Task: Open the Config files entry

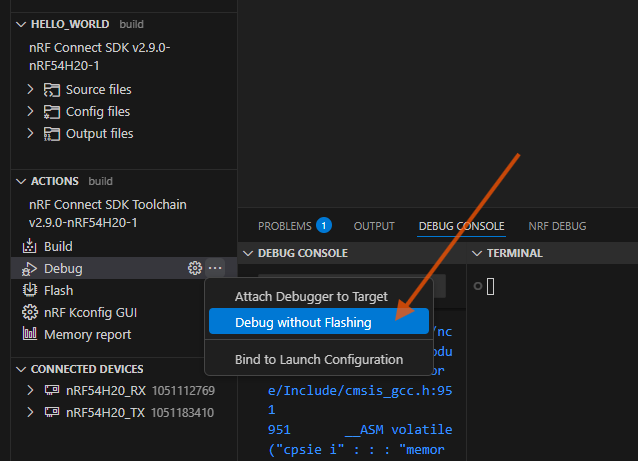Action: [x=98, y=111]
